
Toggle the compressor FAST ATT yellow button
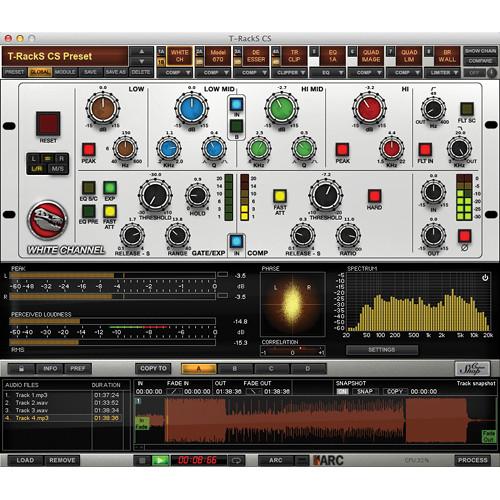pos(280,196)
